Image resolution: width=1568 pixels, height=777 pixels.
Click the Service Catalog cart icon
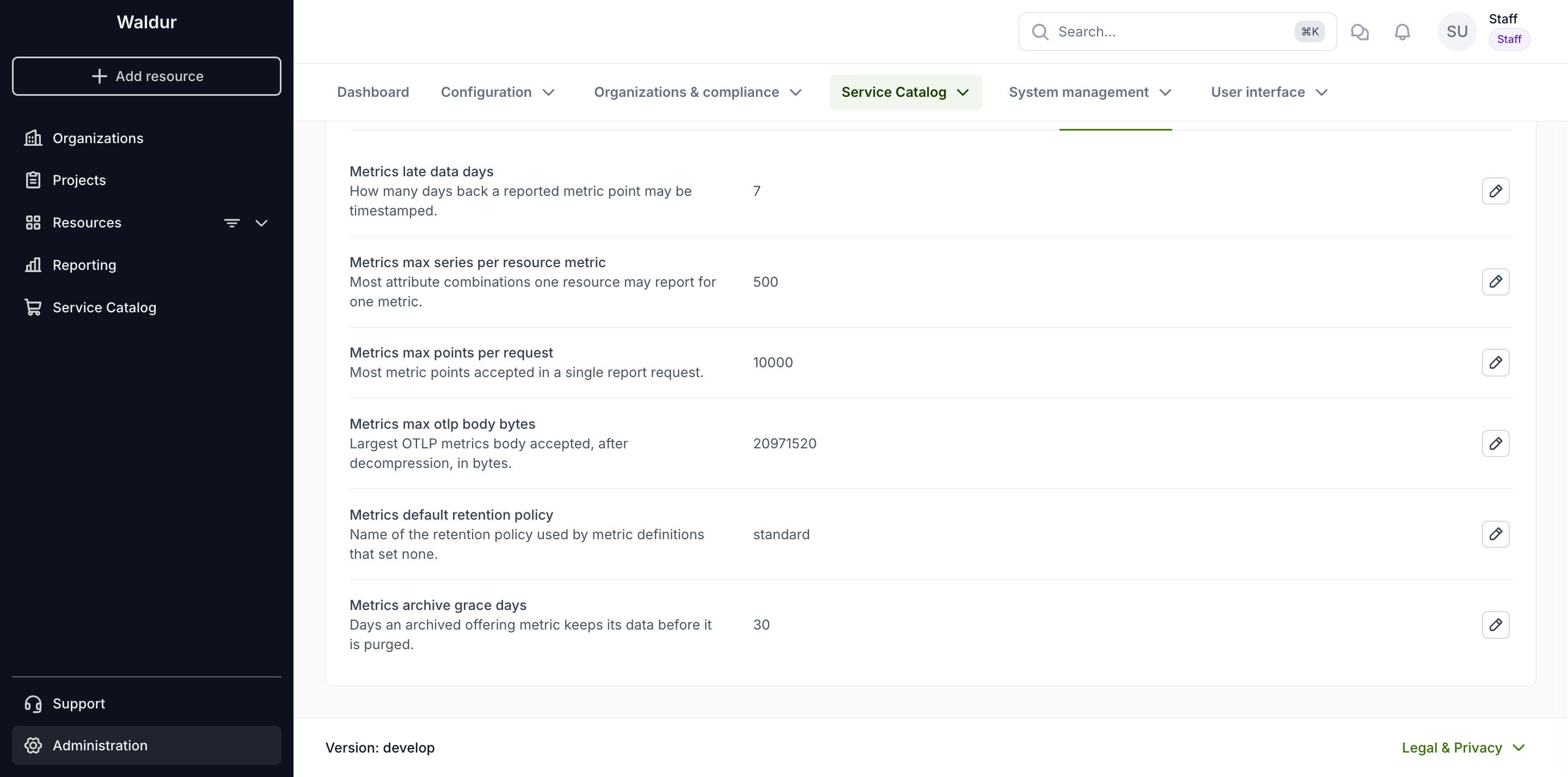tap(33, 307)
